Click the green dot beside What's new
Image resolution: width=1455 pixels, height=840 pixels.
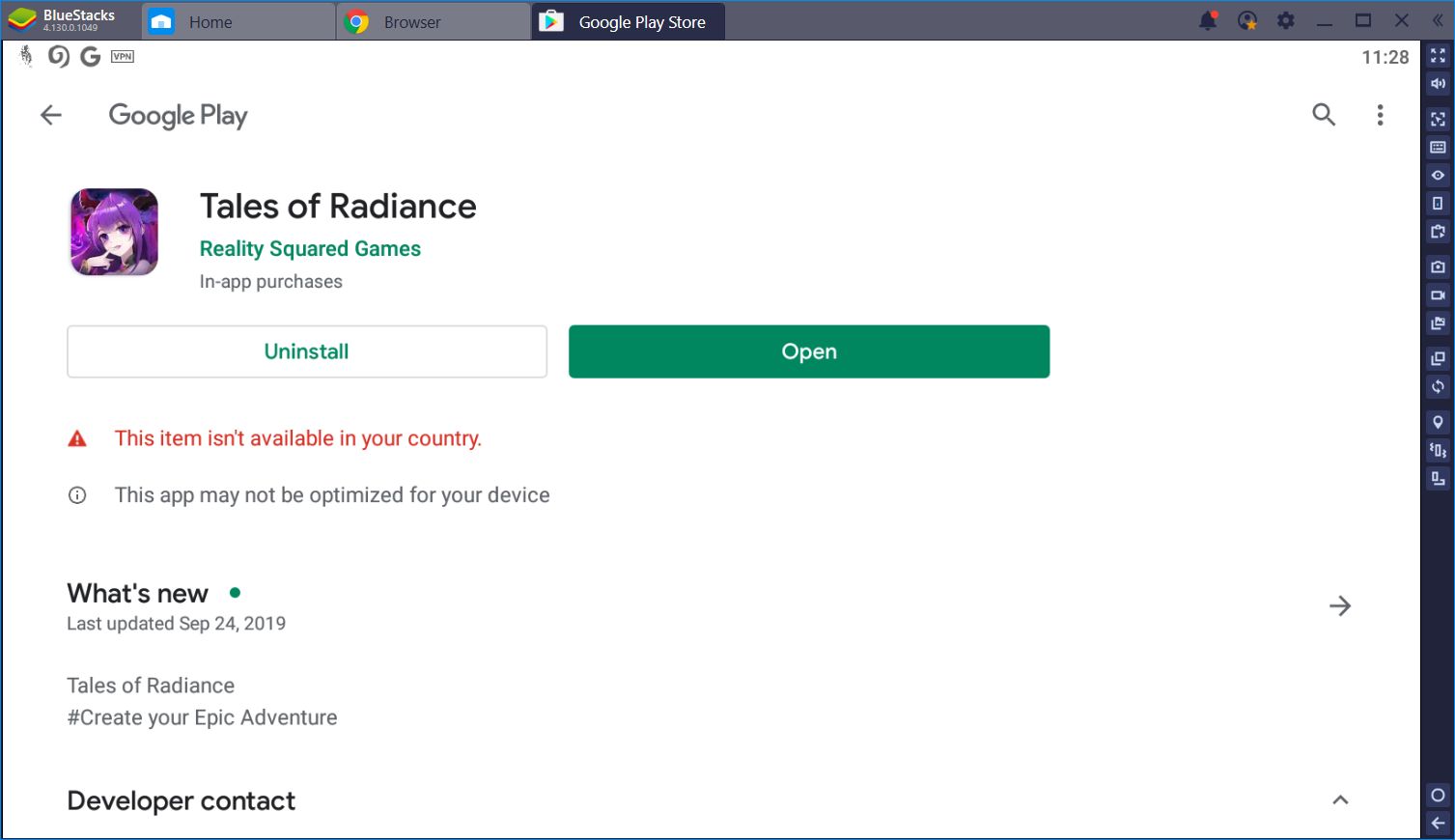pyautogui.click(x=235, y=592)
